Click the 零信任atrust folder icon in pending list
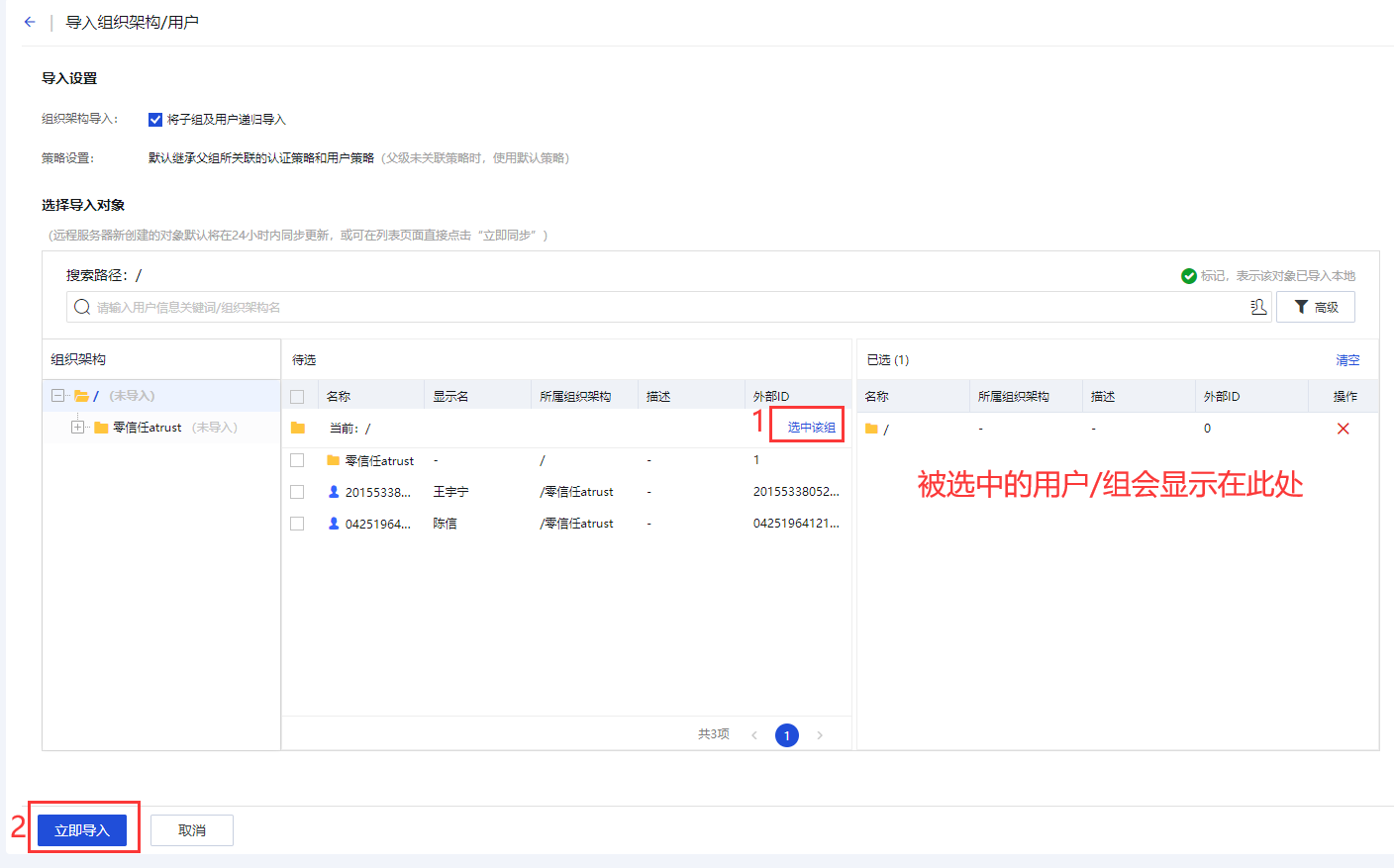Viewport: 1394px width, 868px height. pos(334,460)
